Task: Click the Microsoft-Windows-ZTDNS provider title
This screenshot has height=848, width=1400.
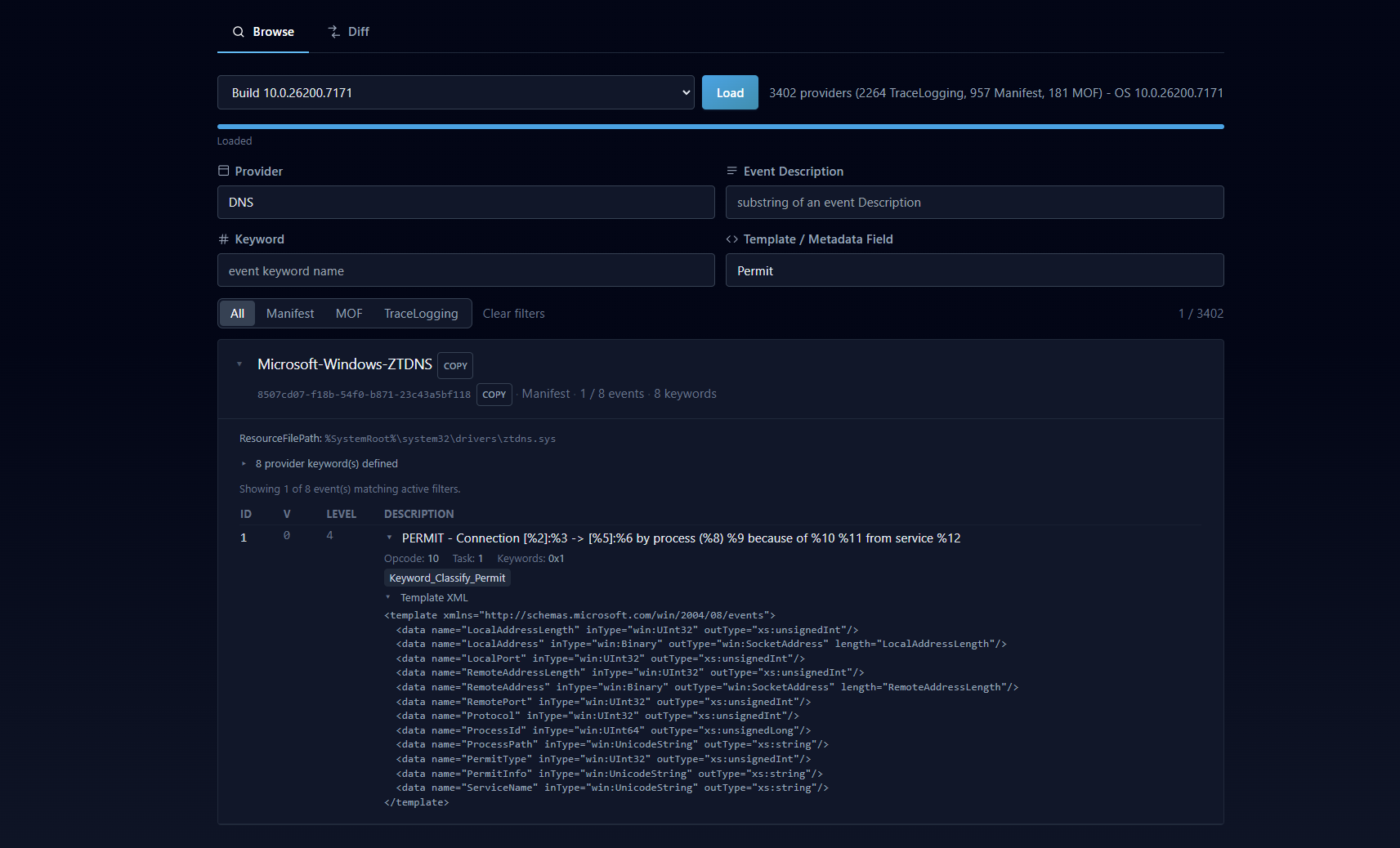Action: tap(345, 364)
